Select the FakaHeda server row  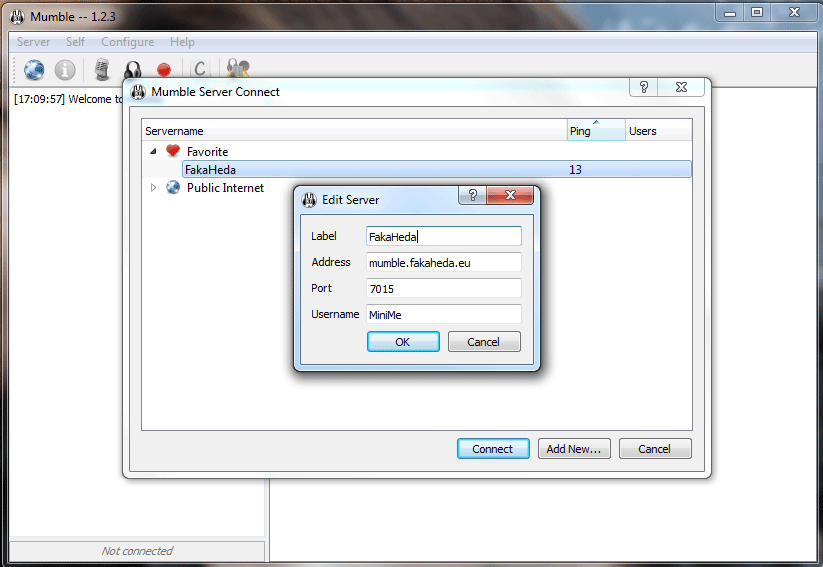[436, 170]
